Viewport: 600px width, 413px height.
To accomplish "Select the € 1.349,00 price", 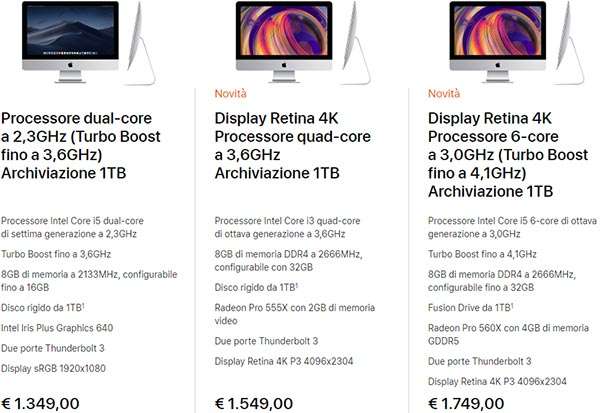I will 40,403.
